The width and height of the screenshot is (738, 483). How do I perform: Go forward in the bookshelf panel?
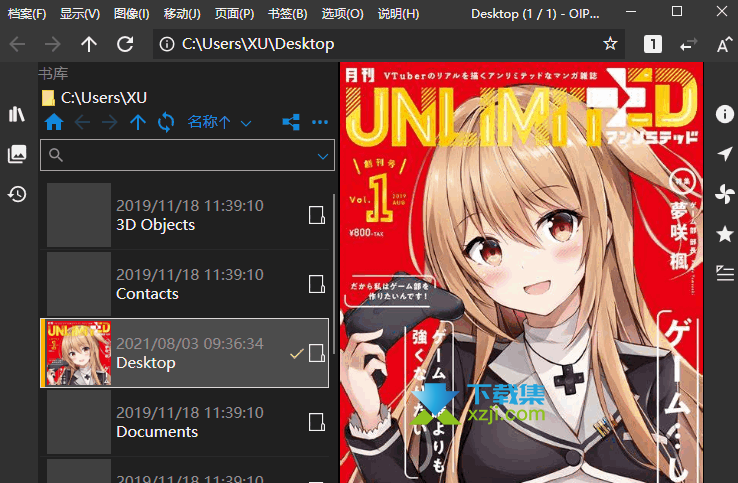110,123
